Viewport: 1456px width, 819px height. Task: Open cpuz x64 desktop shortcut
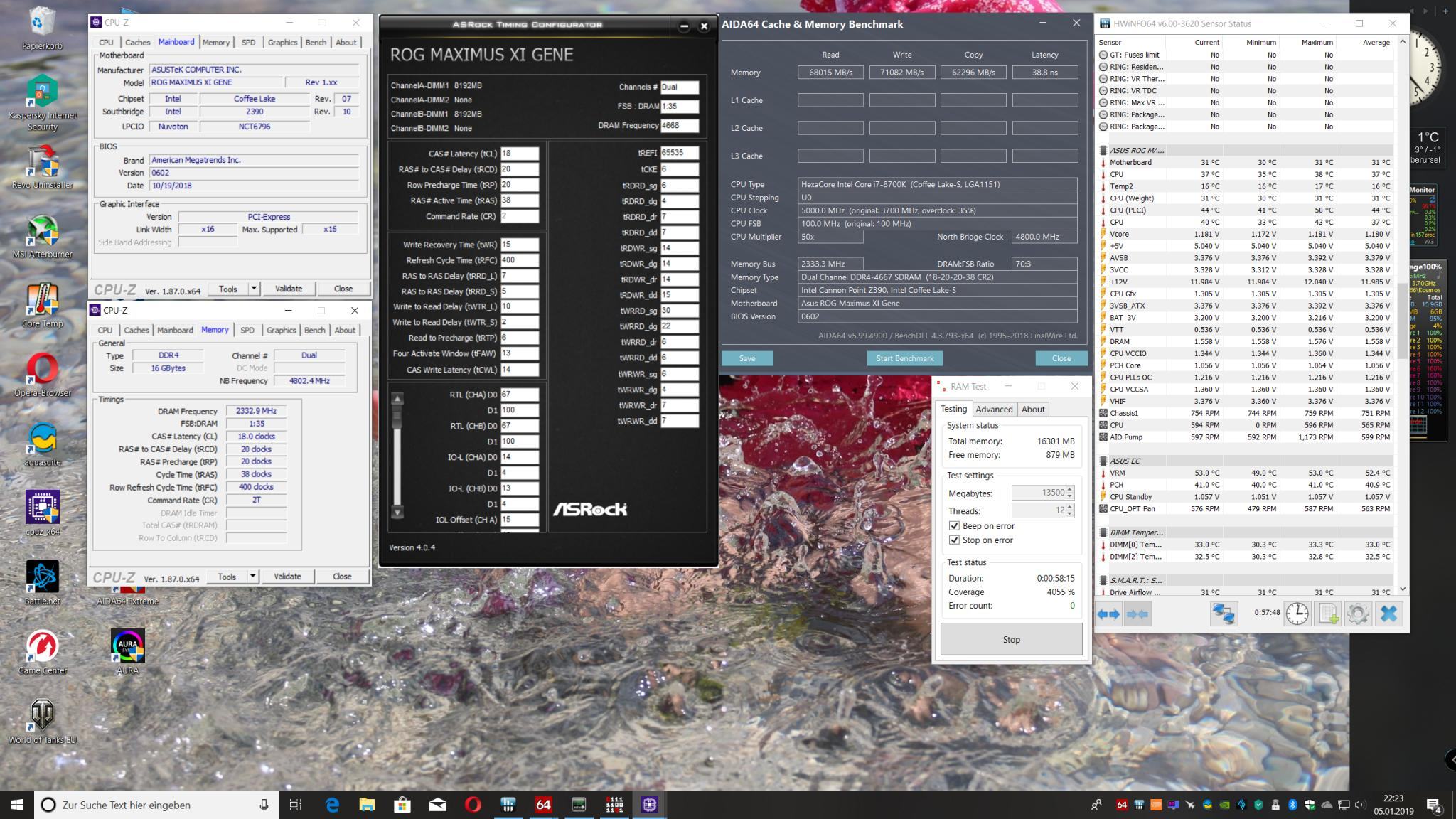tap(43, 513)
